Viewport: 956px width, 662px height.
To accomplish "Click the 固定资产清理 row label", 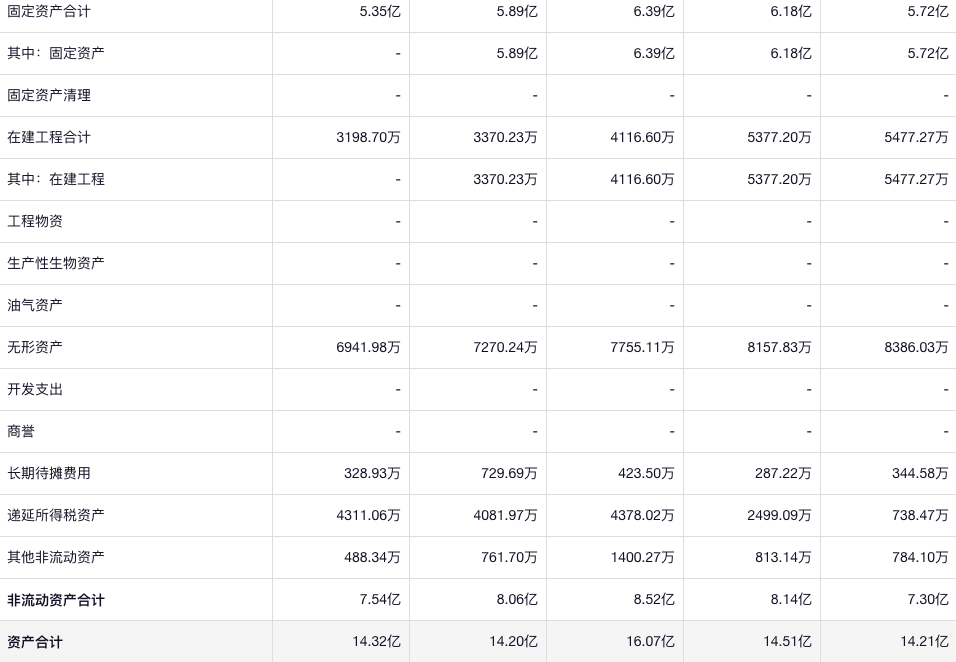I will tap(48, 95).
